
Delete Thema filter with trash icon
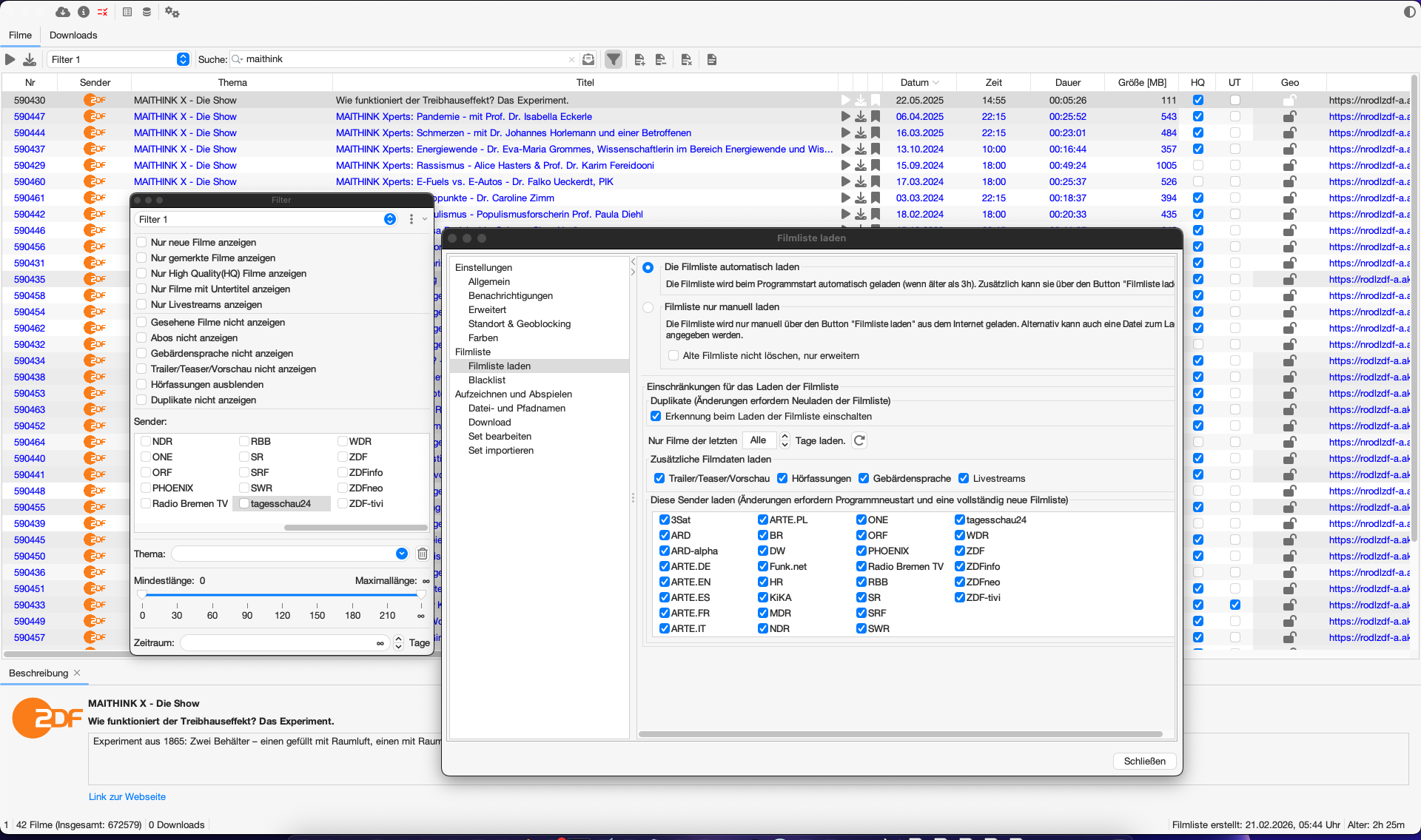click(x=422, y=554)
